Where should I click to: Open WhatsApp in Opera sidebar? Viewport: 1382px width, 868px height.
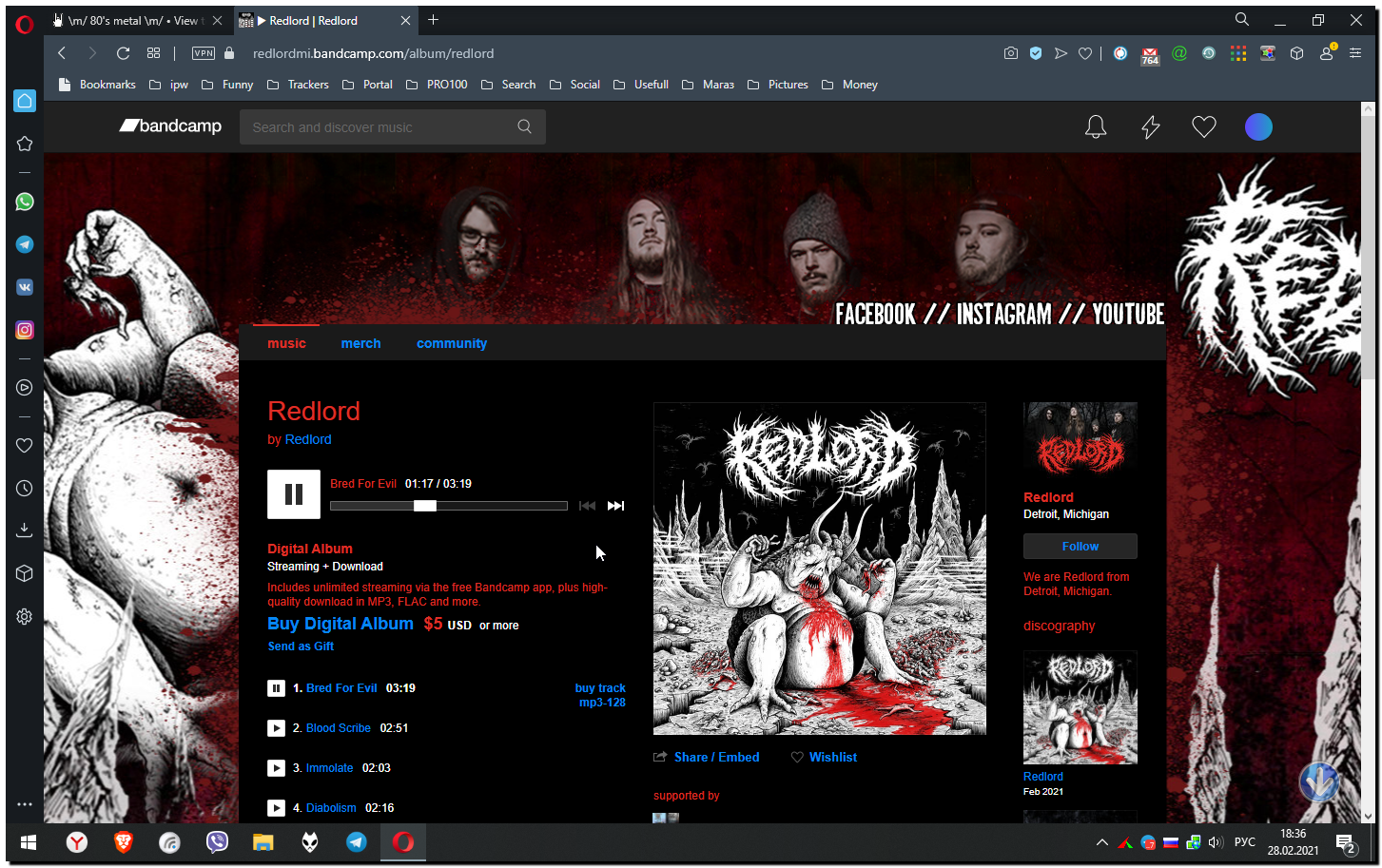(25, 202)
